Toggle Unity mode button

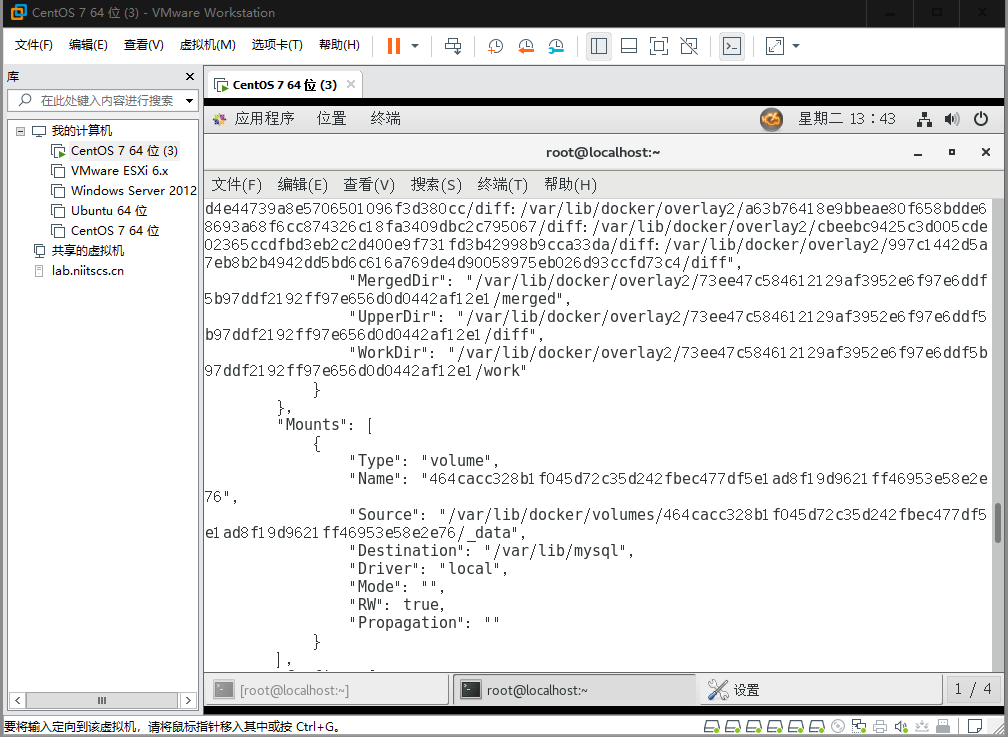point(689,46)
